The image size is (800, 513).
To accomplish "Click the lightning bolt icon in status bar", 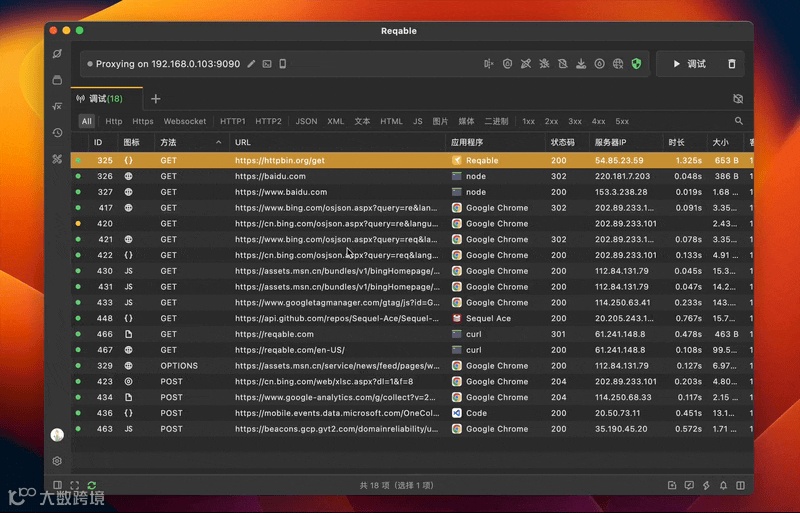I will (x=706, y=485).
